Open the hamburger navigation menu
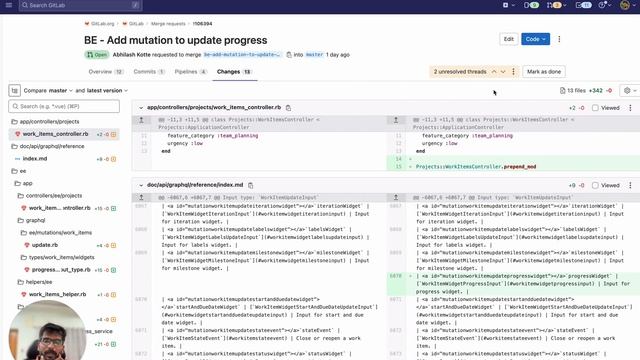The height and width of the screenshot is (360, 640). [9, 5]
